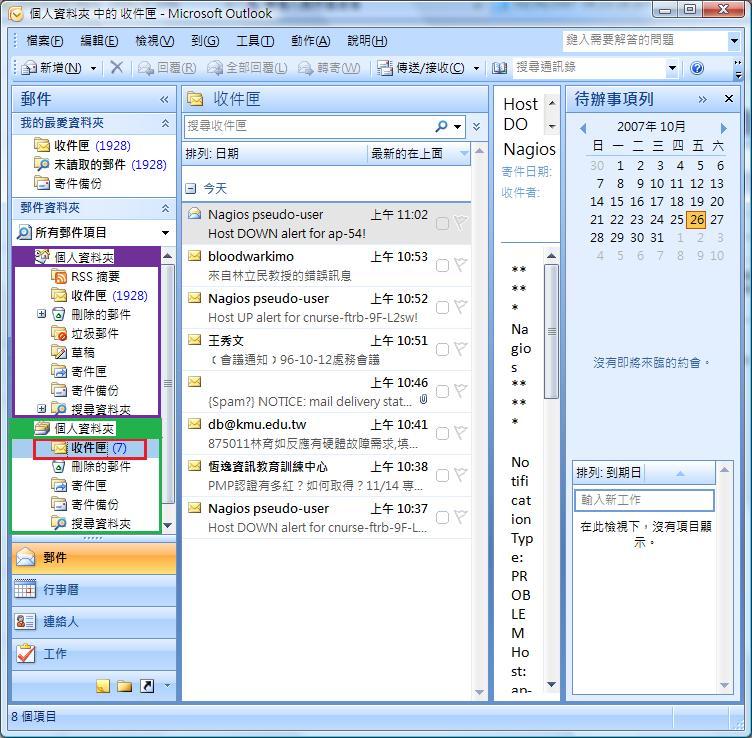The width and height of the screenshot is (752, 738).
Task: Select Unread Mail (1928) favorite folder
Action: click(100, 164)
